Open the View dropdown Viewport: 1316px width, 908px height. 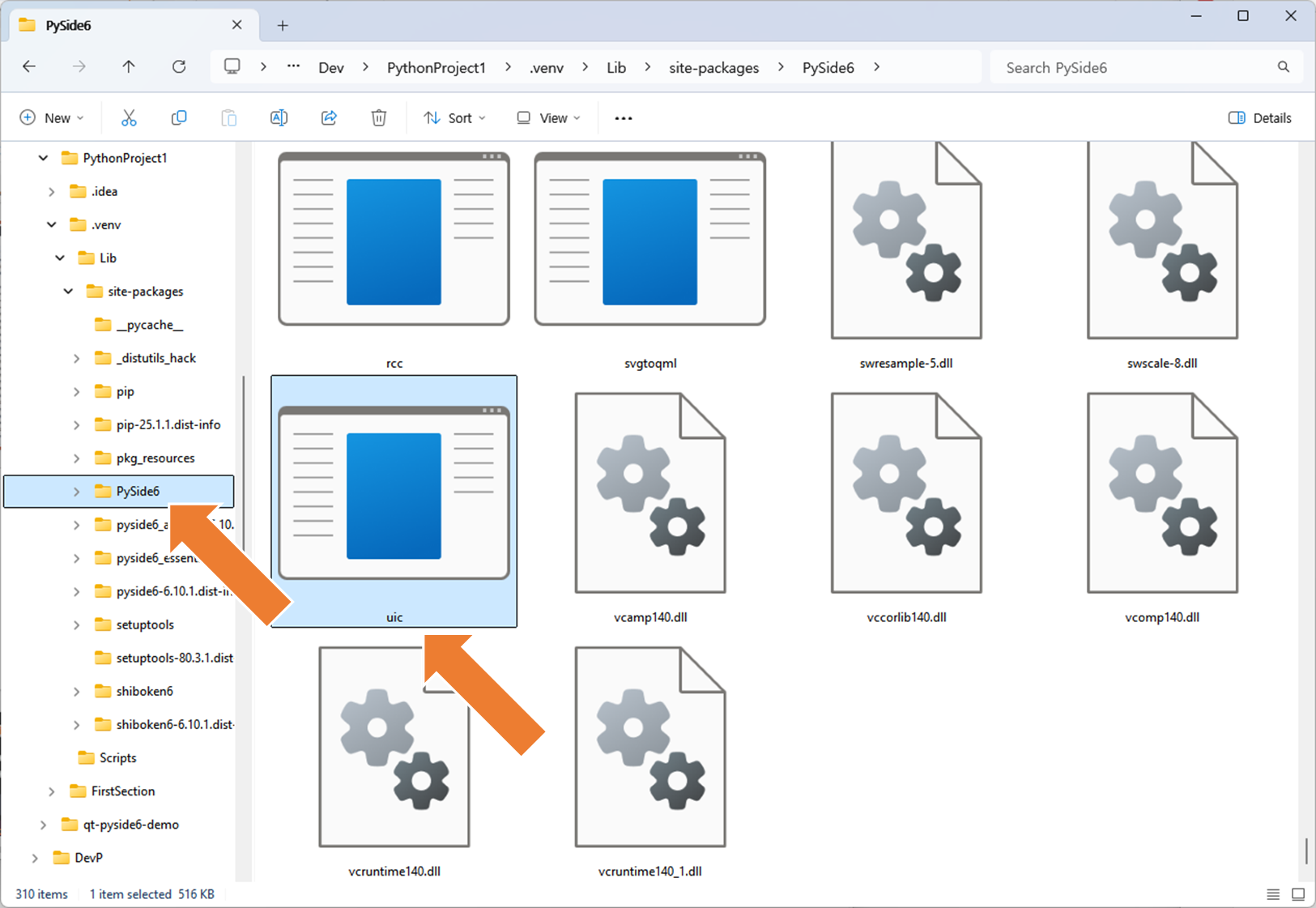[x=549, y=118]
